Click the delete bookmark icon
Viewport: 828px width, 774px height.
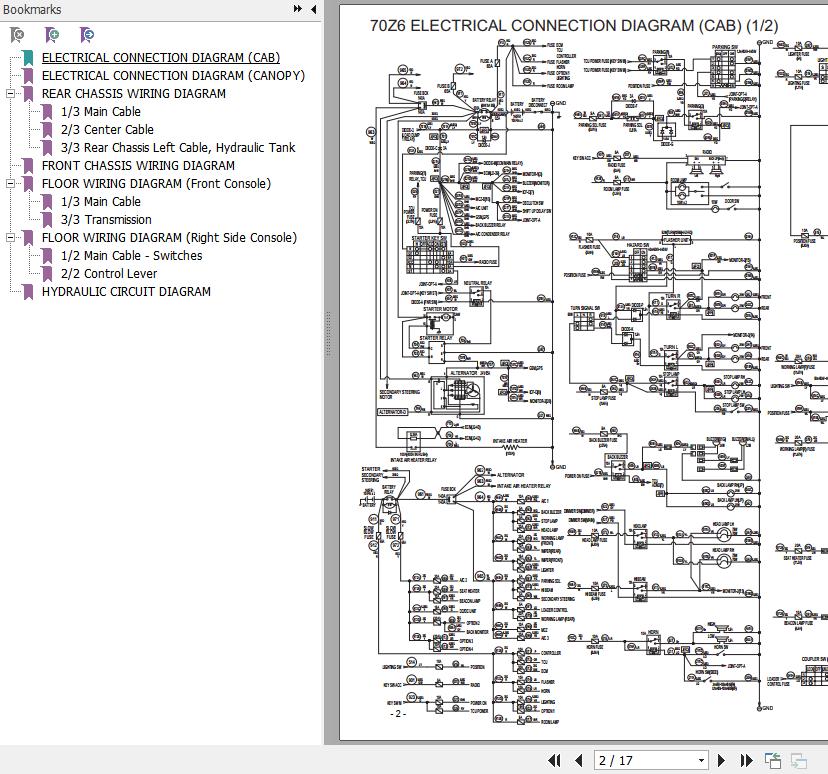click(17, 35)
